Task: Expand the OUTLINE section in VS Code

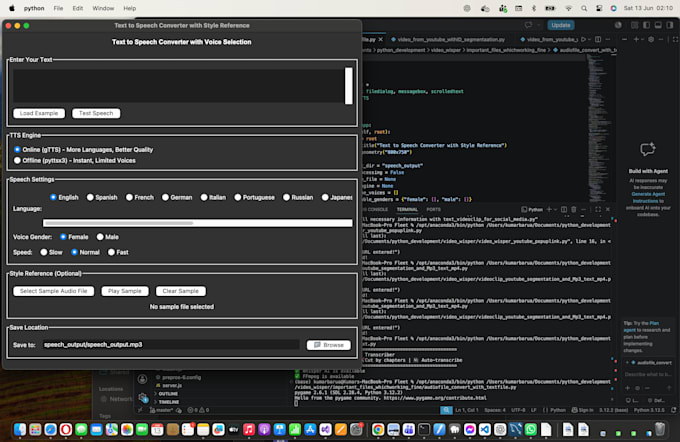Action: point(168,394)
